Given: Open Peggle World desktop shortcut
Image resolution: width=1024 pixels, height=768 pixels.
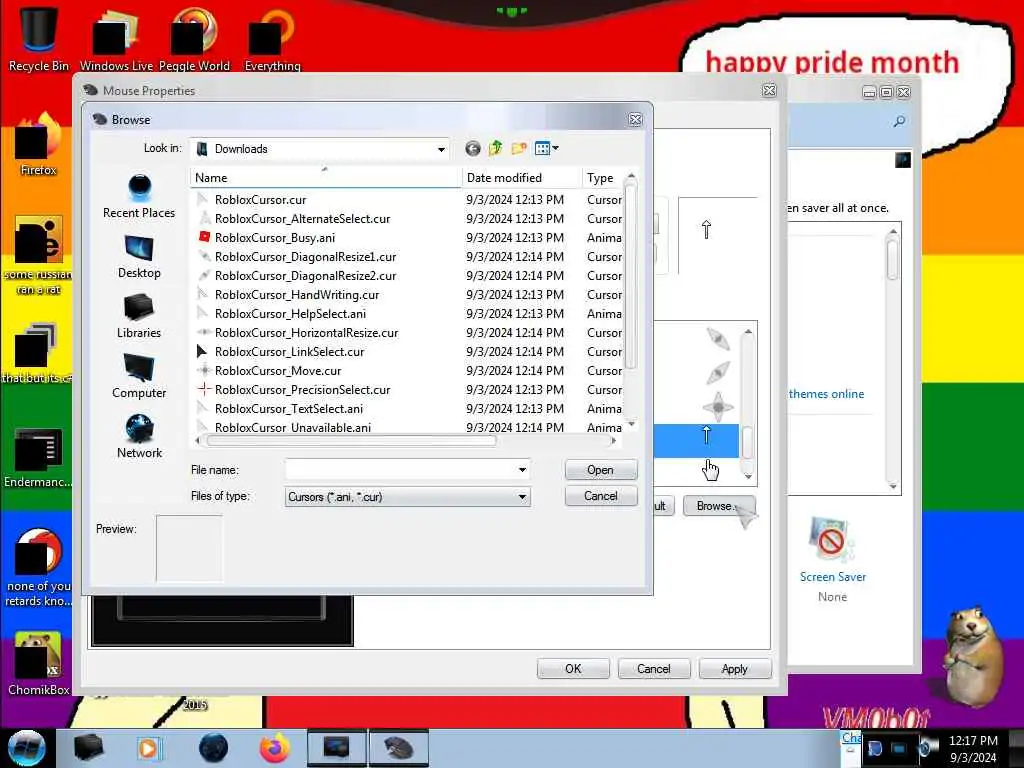Looking at the screenshot, I should [x=194, y=38].
